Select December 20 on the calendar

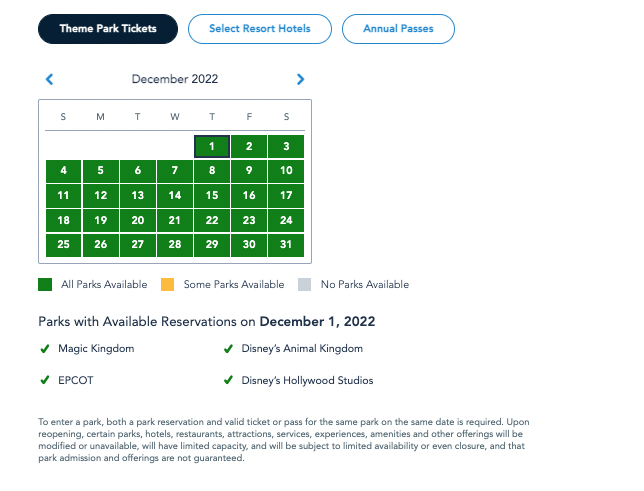pos(138,220)
